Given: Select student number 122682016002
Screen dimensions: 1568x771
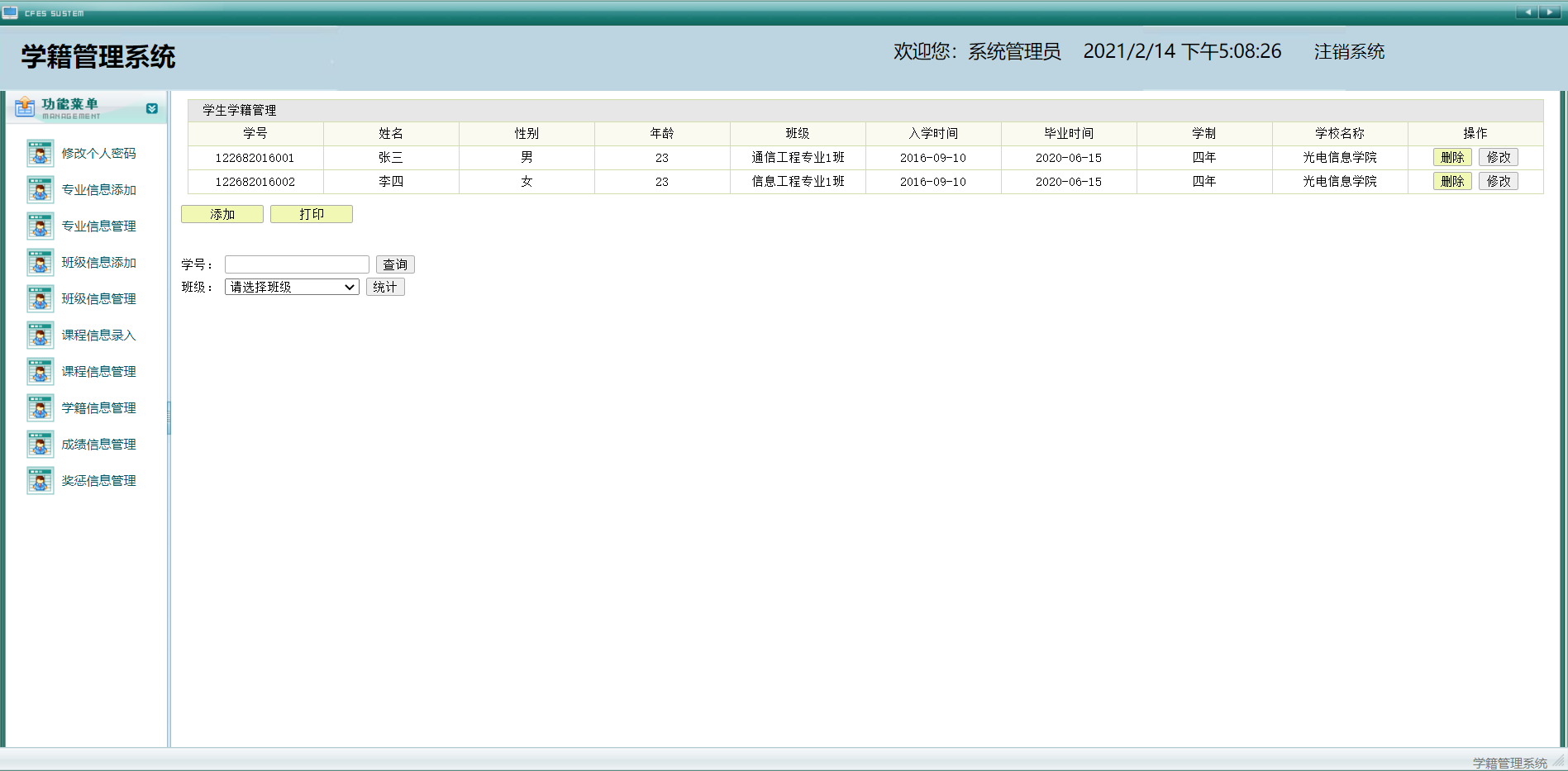Looking at the screenshot, I should click(255, 182).
